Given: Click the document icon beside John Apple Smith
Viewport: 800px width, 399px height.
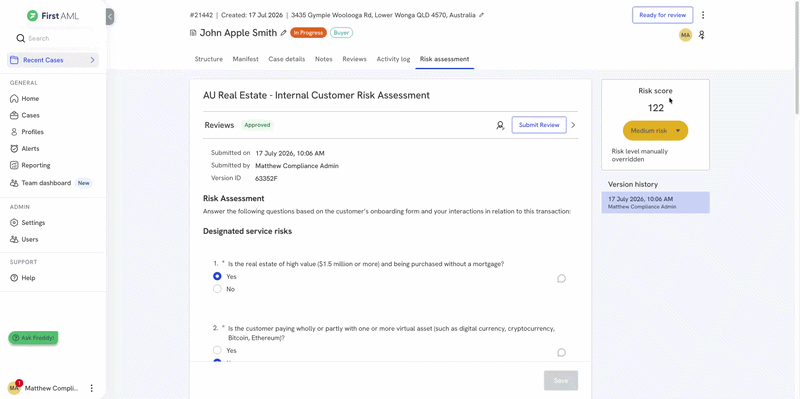Looking at the screenshot, I should [193, 33].
